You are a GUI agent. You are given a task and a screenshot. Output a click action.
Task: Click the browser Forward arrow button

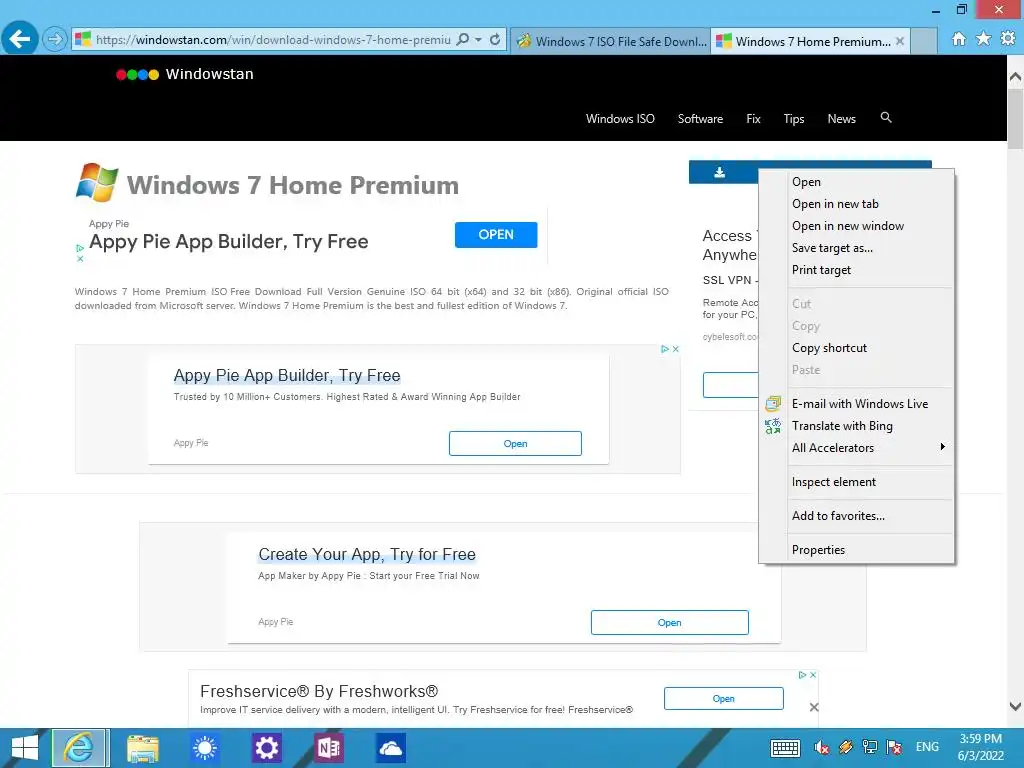(x=55, y=39)
